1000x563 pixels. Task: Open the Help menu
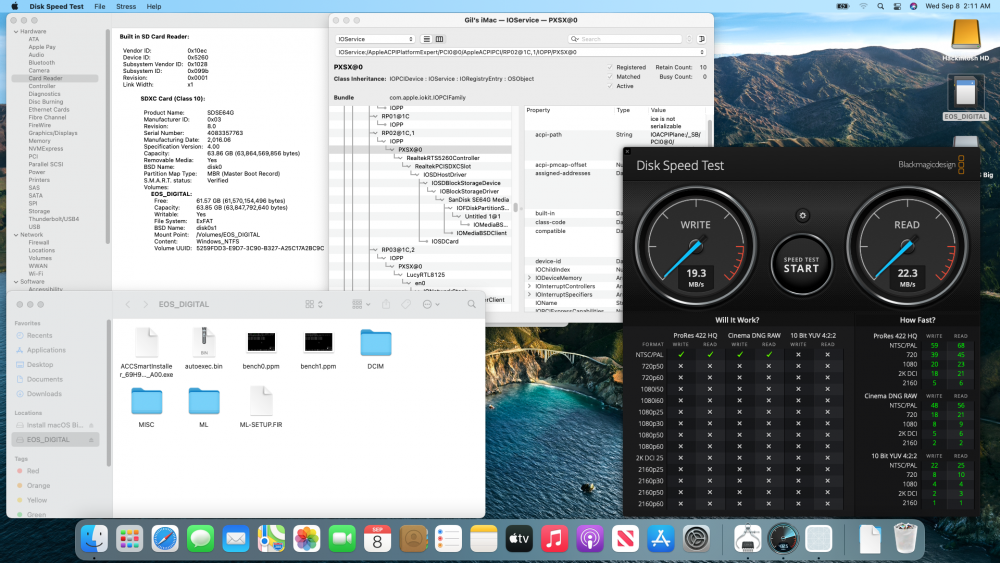[x=154, y=6]
